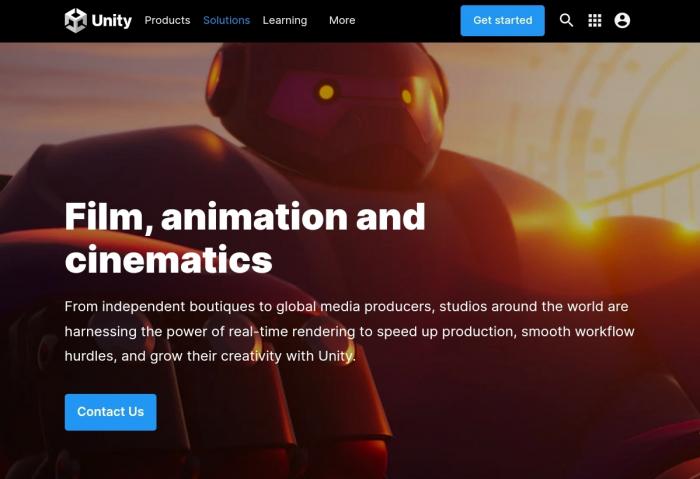Click the Get started button
The width and height of the screenshot is (700, 479).
[x=502, y=21]
